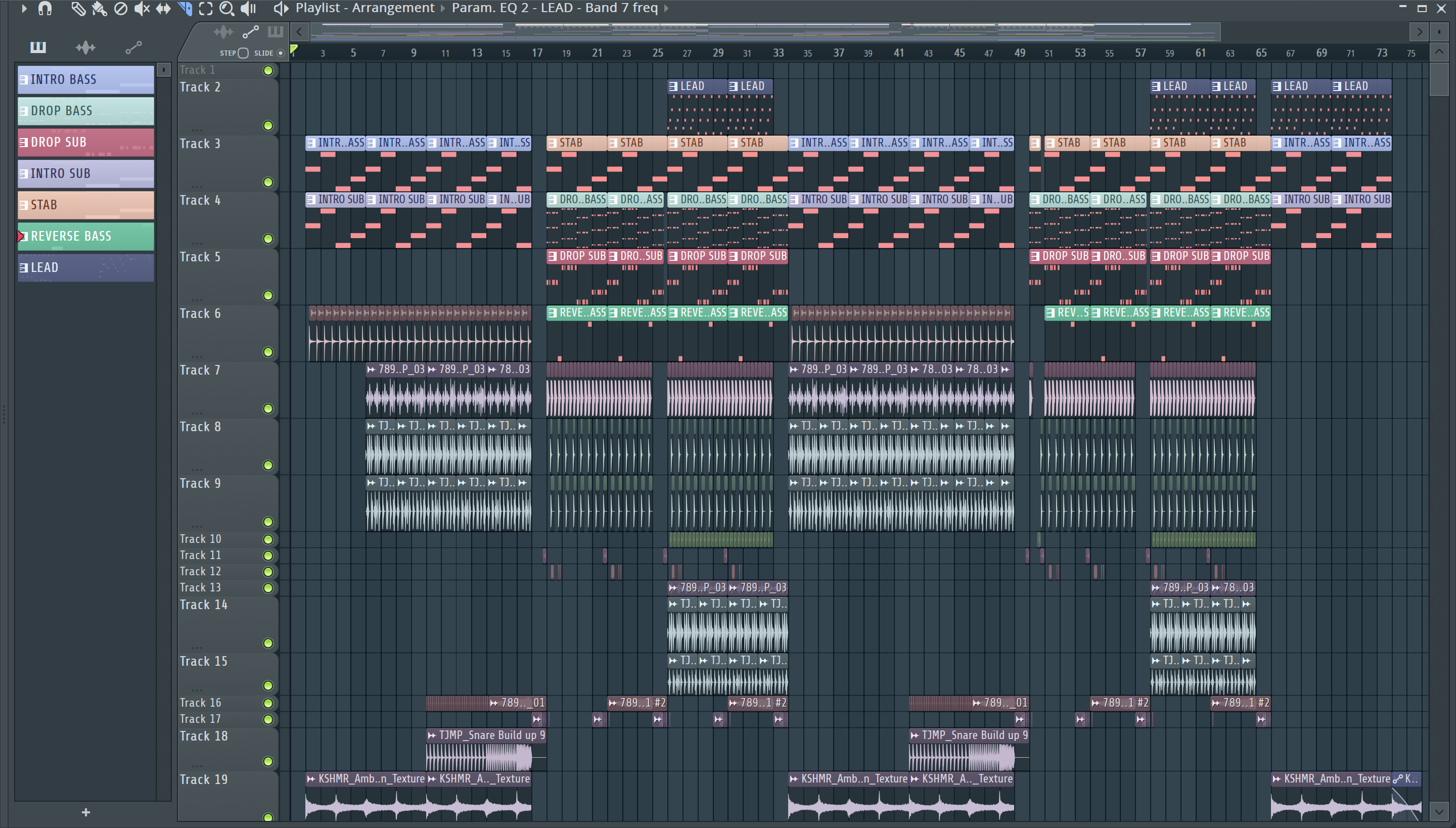Select the Paint brush tool
Screen dimensions: 1456x828
click(100, 9)
